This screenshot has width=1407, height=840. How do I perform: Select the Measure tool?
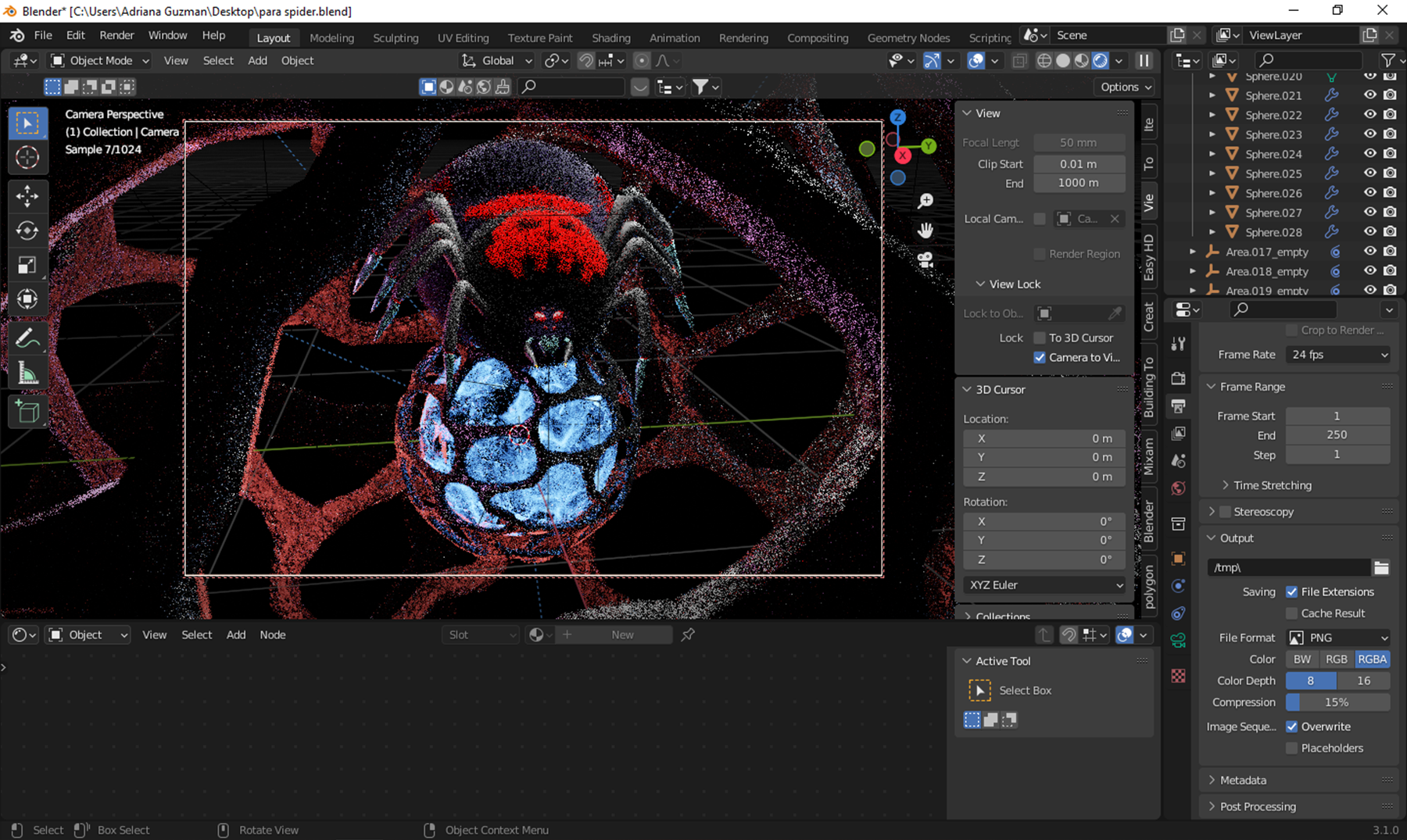click(27, 373)
